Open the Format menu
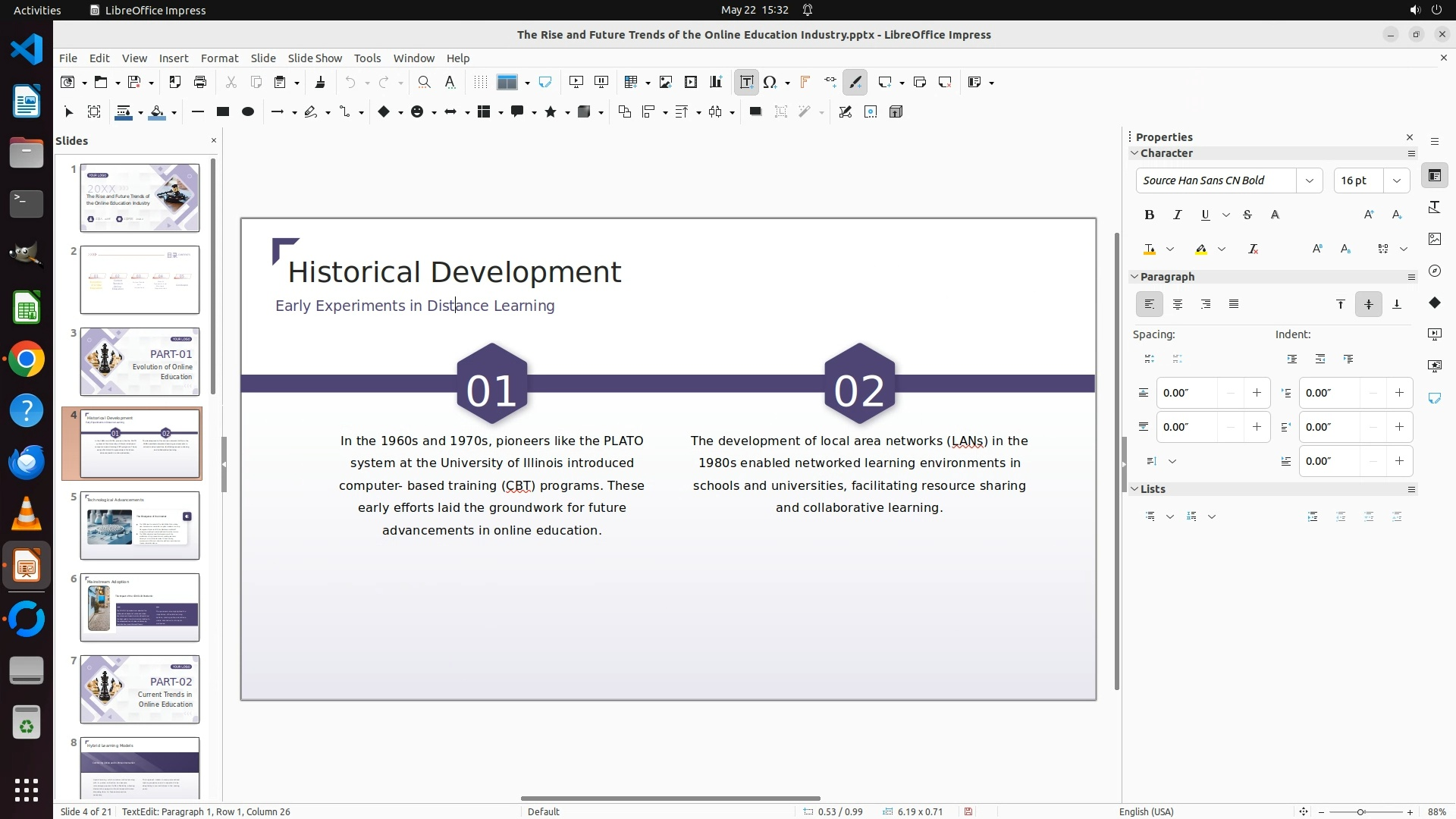This screenshot has width=1456, height=819. [x=219, y=58]
